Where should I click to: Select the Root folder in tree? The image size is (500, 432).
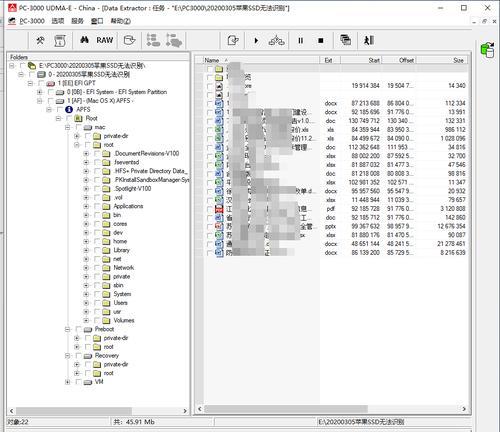[x=91, y=118]
